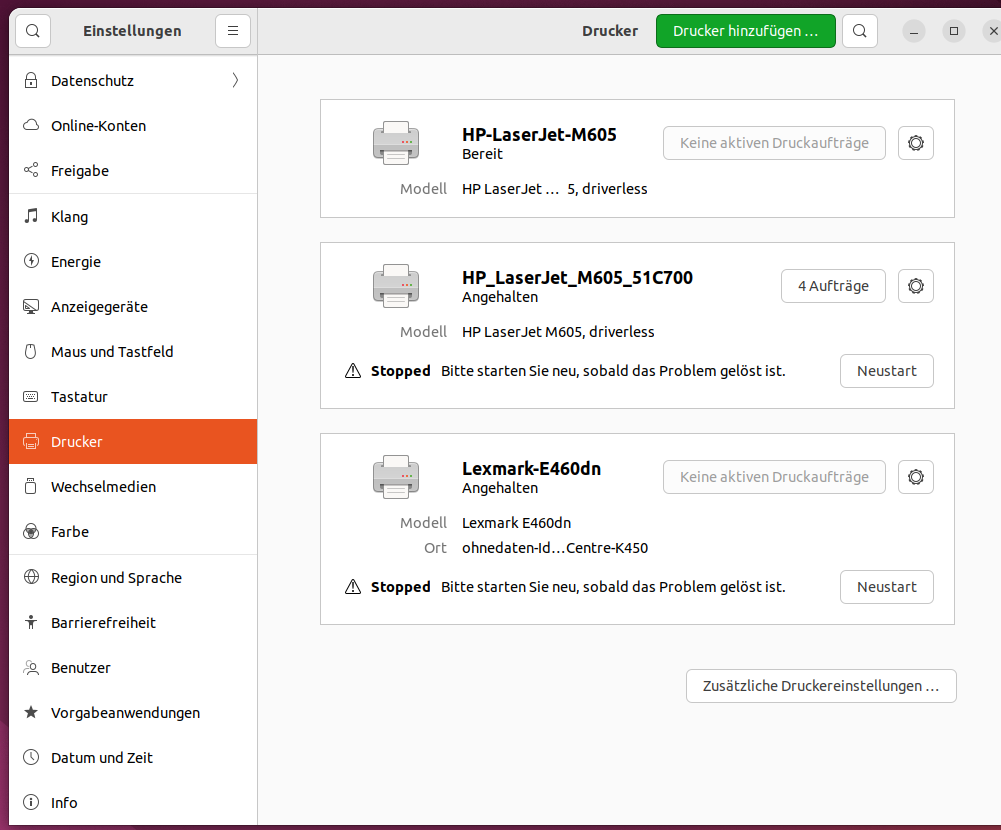Image resolution: width=1001 pixels, height=830 pixels.
Task: Click the music note icon beside Klang
Action: coord(31,216)
